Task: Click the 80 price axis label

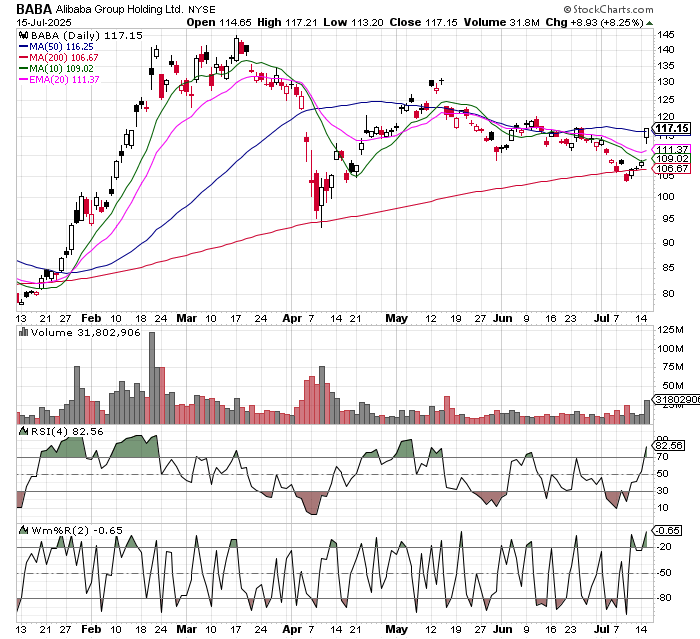Action: [668, 294]
